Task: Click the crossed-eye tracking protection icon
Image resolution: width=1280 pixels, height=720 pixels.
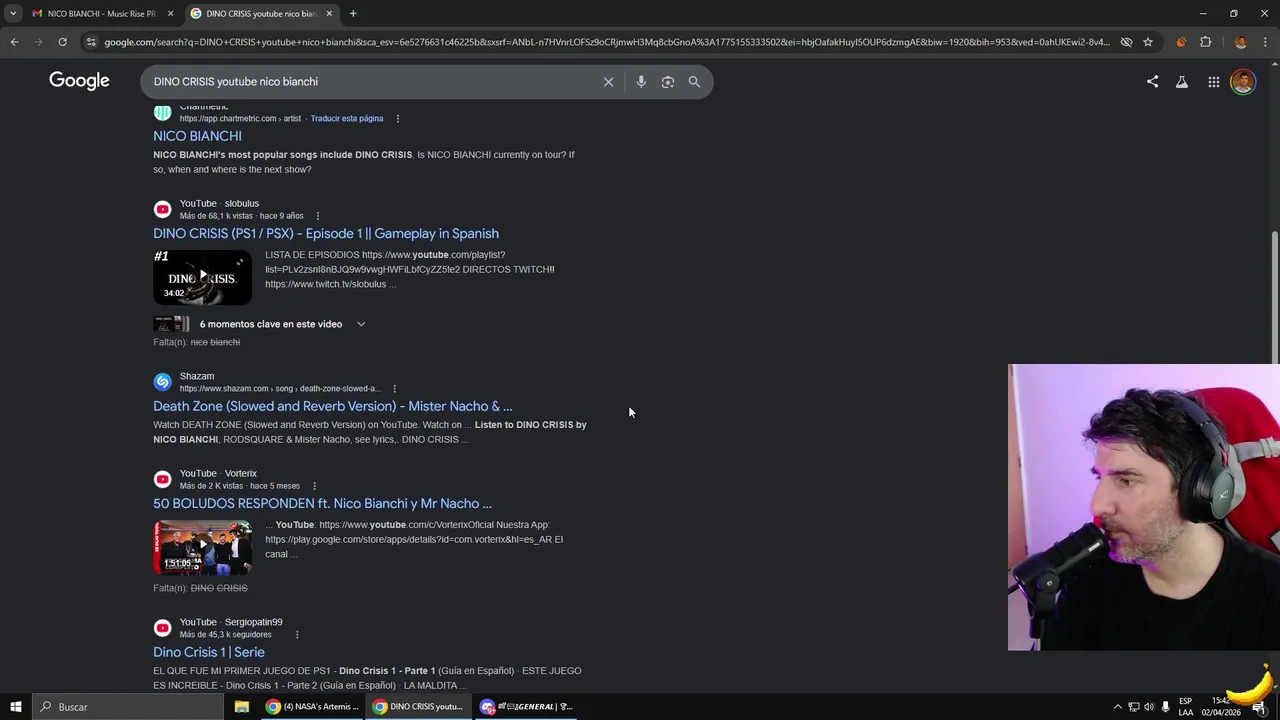Action: 1126,42
